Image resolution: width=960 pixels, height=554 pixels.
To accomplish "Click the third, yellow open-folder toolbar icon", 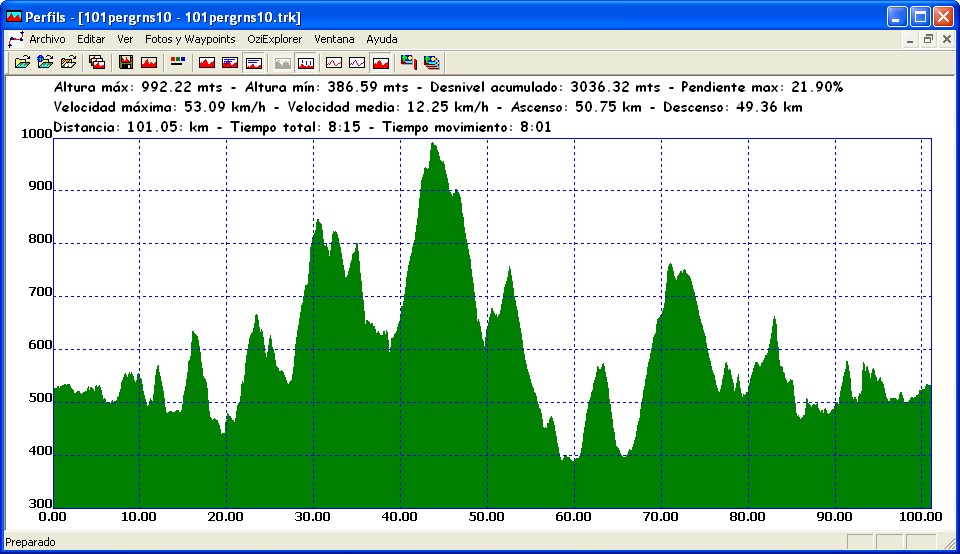I will pyautogui.click(x=69, y=62).
